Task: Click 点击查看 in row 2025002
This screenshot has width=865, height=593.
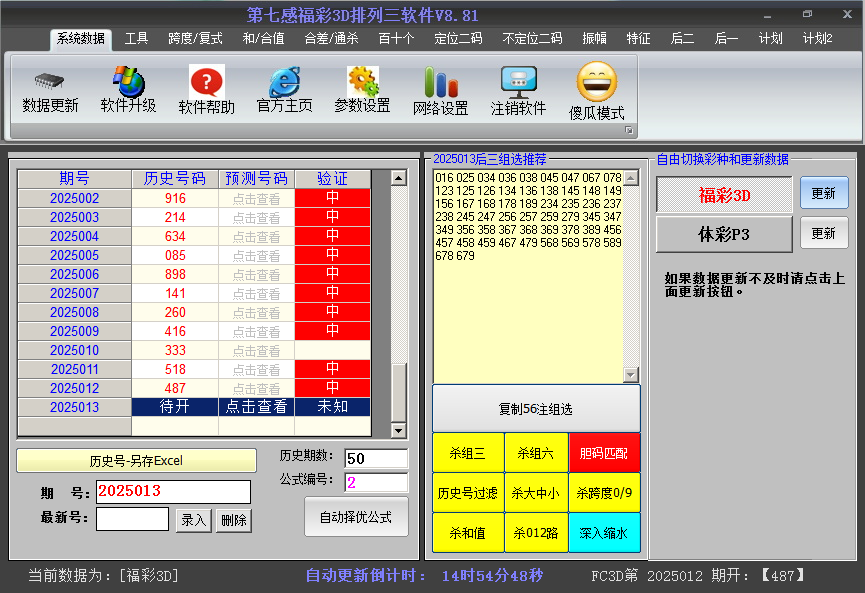Action: point(257,198)
